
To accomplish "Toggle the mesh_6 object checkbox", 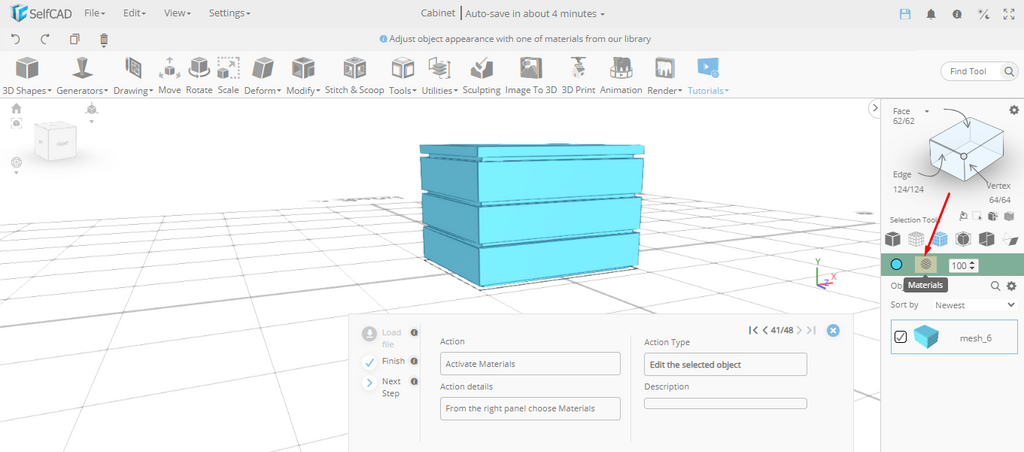I will (900, 338).
